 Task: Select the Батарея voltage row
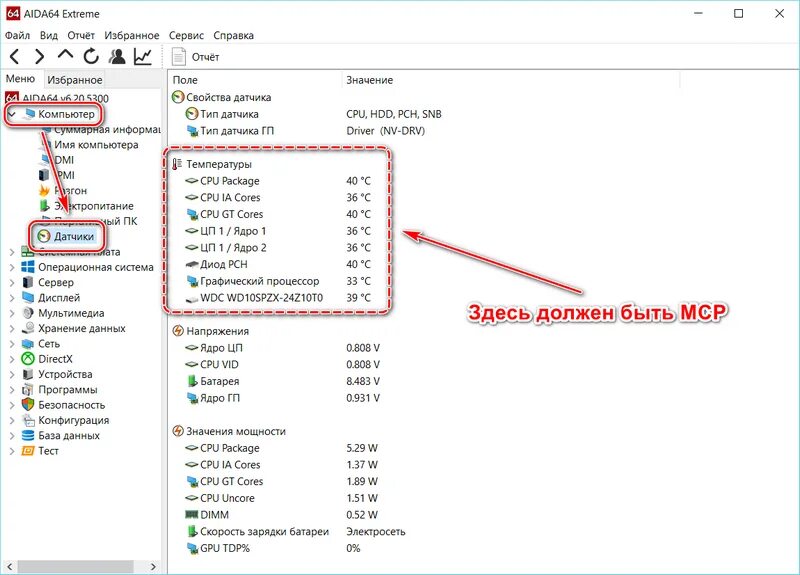[x=282, y=381]
